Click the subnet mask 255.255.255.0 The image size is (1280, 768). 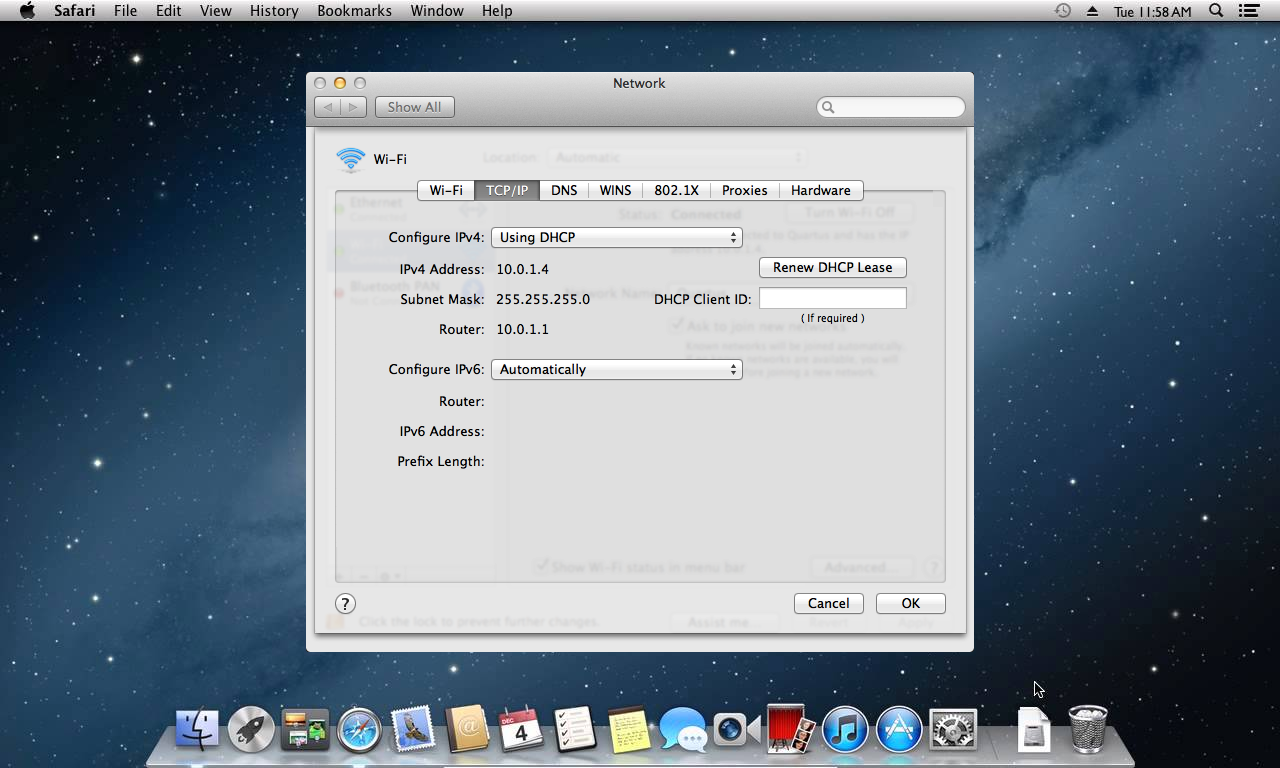543,299
